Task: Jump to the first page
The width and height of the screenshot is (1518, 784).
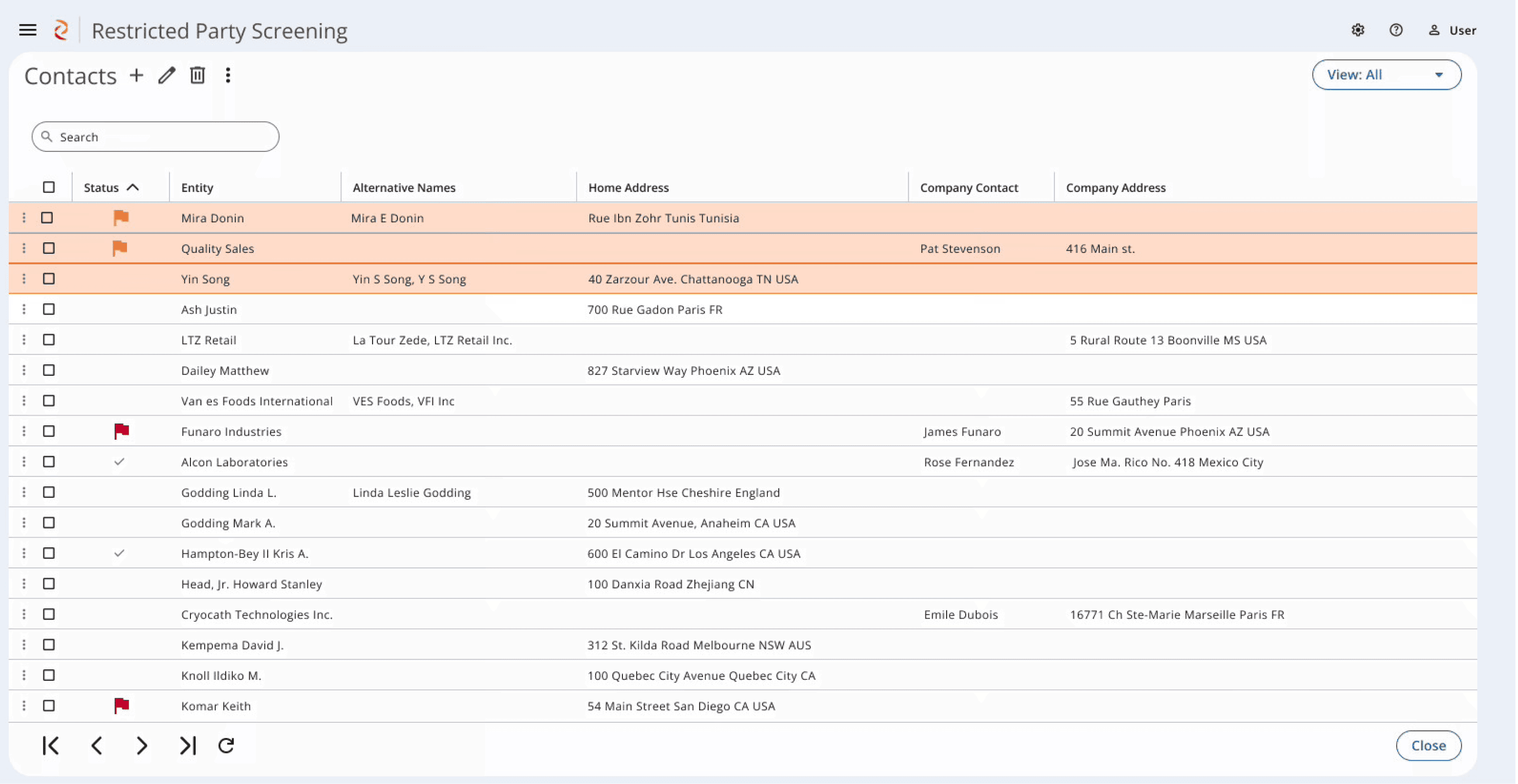Action: 51,745
